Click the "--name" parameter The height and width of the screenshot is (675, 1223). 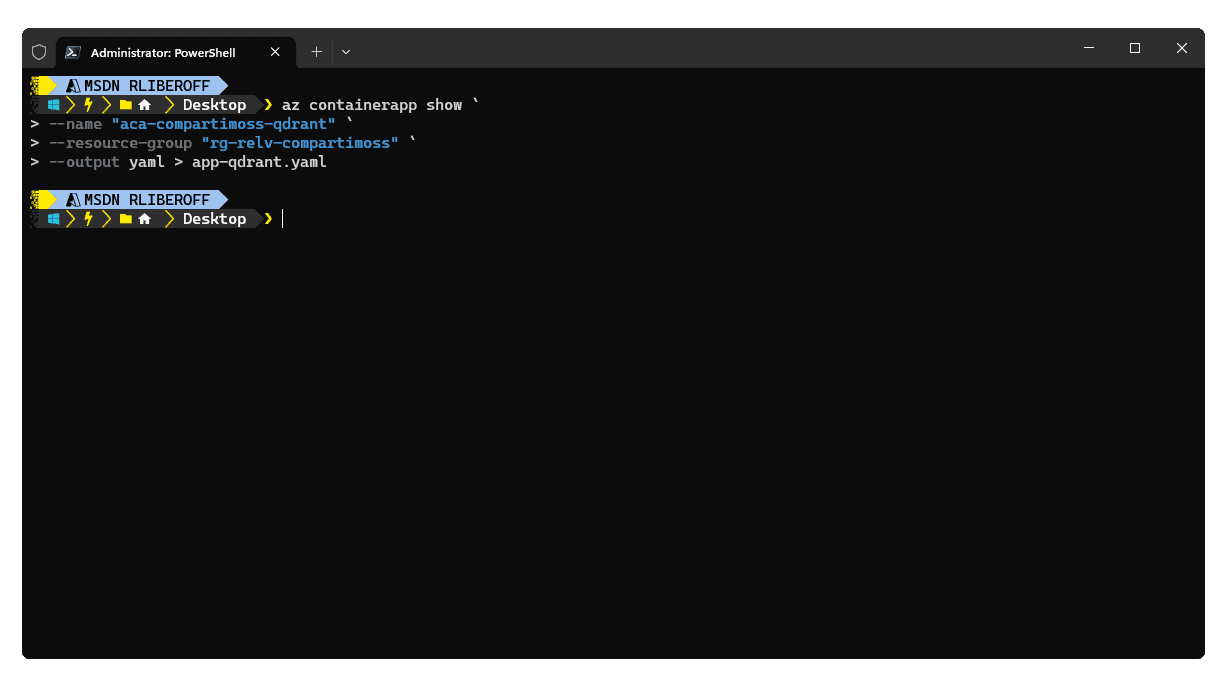75,124
